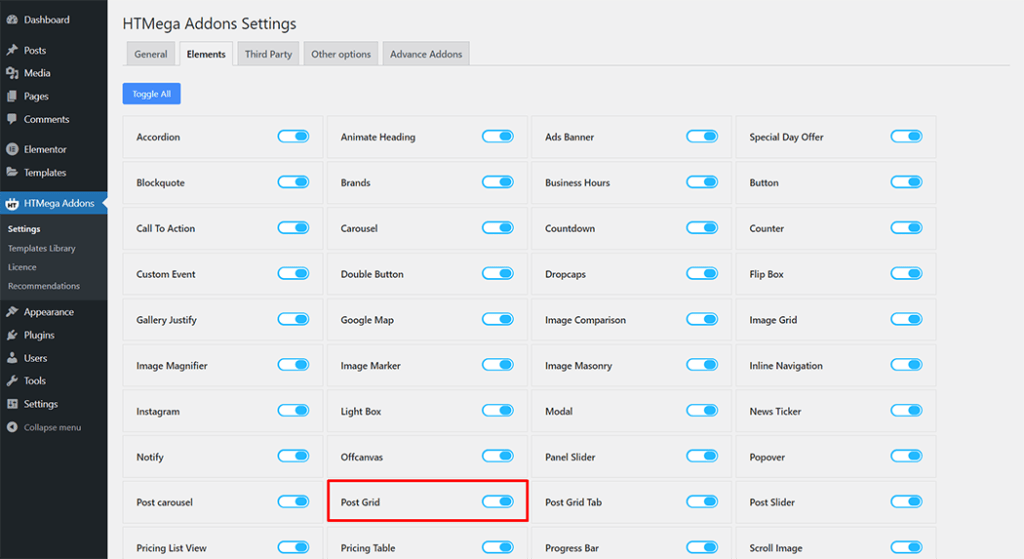
Task: Disable the Custom Event toggle
Action: tap(293, 274)
